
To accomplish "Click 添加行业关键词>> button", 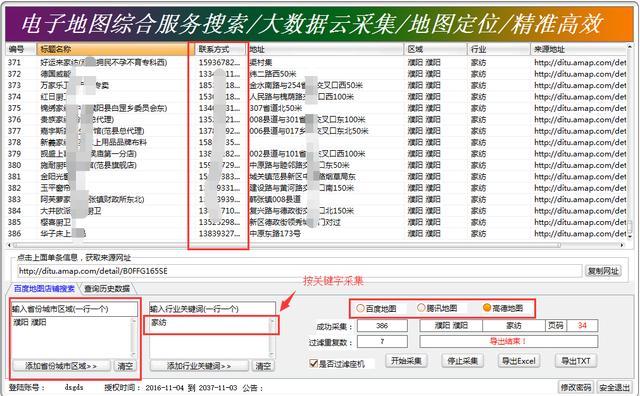I will [x=199, y=366].
